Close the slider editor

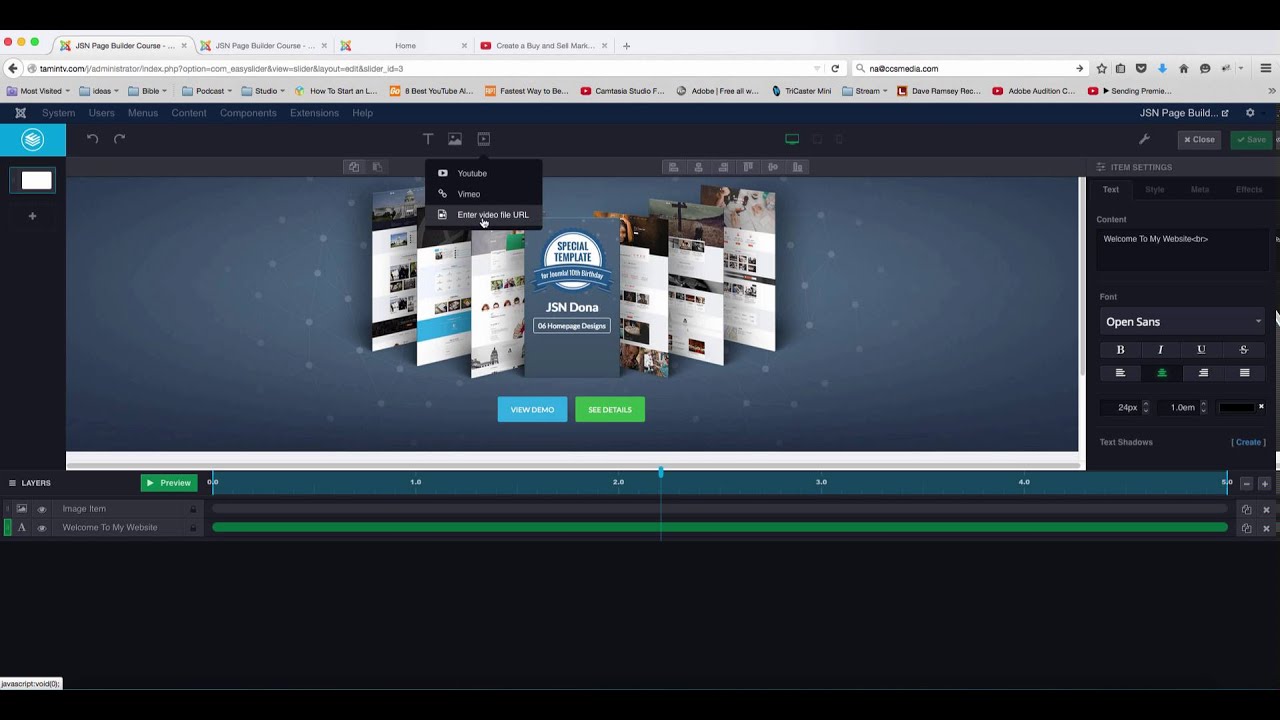1199,140
